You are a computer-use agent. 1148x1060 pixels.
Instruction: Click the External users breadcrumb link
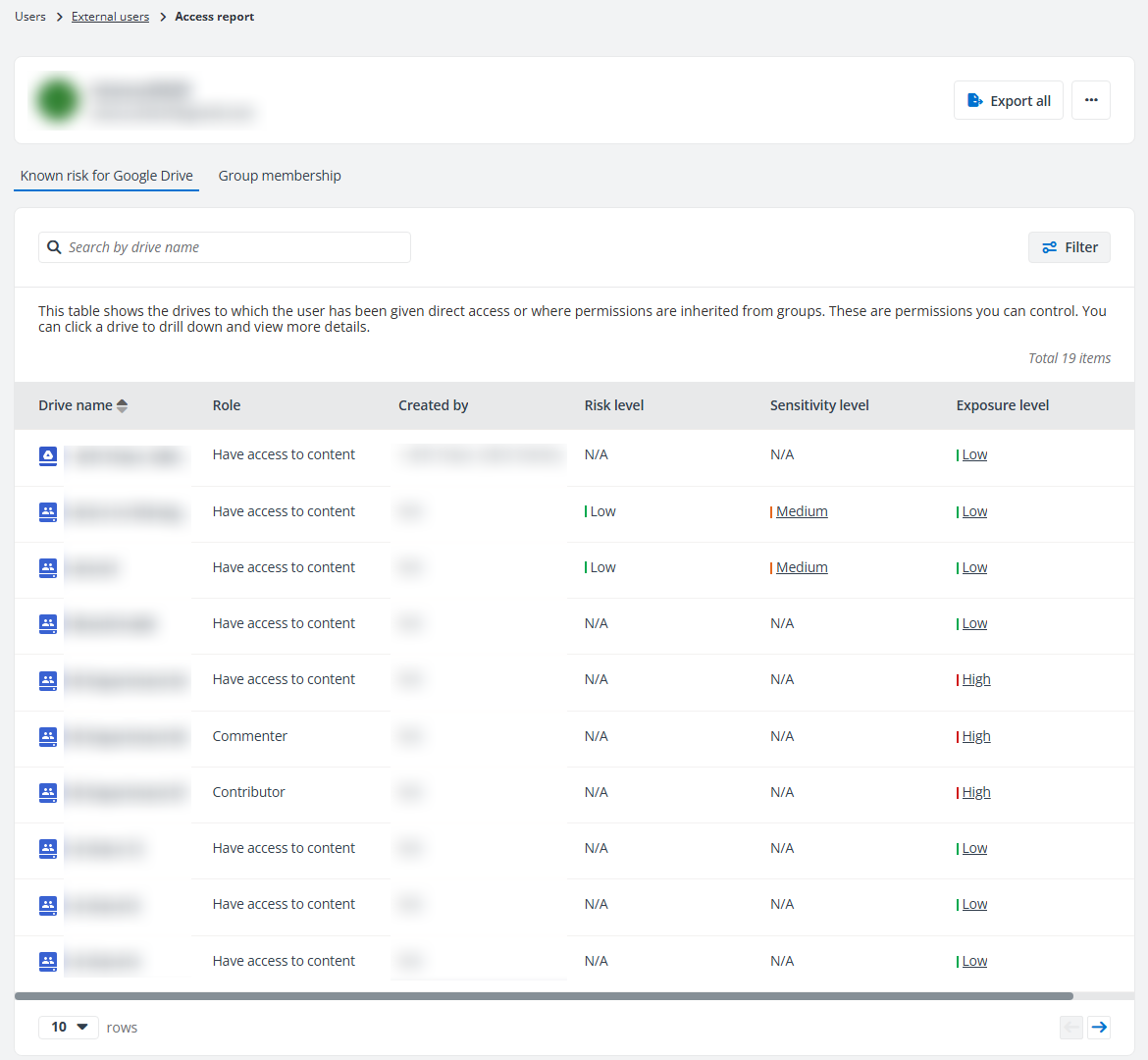pos(110,16)
